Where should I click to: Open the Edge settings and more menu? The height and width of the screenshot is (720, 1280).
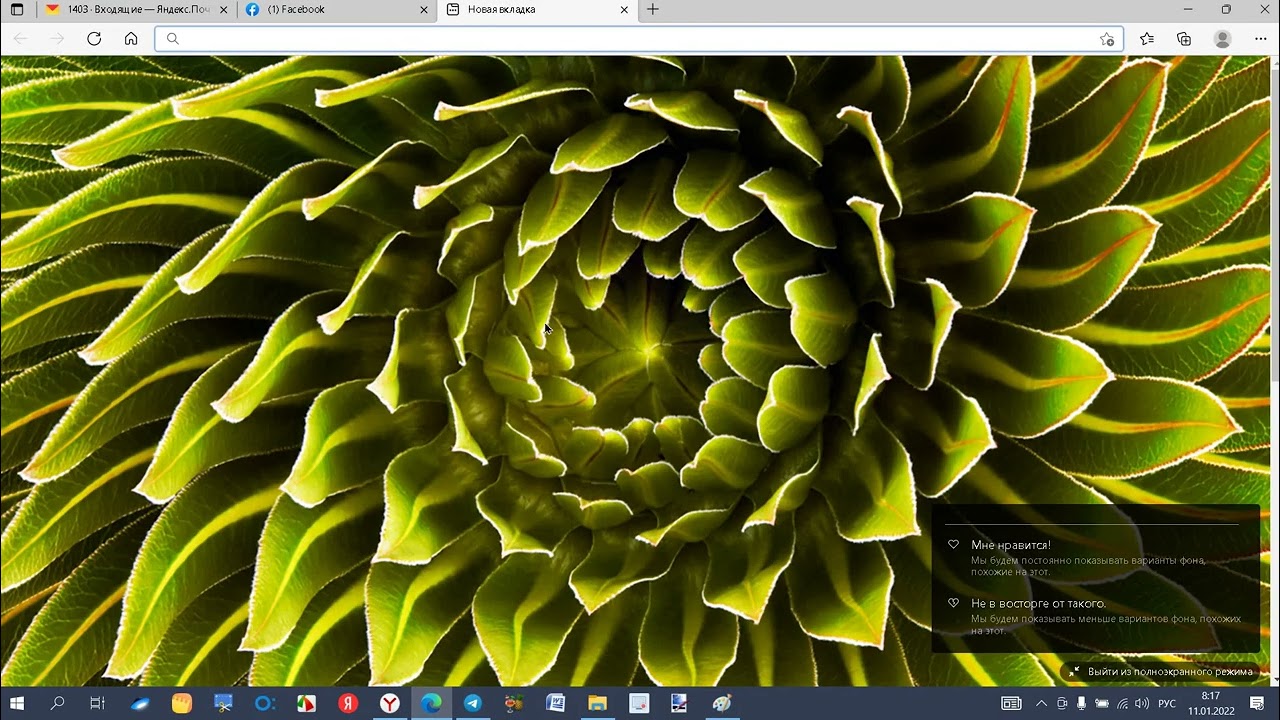[1260, 39]
